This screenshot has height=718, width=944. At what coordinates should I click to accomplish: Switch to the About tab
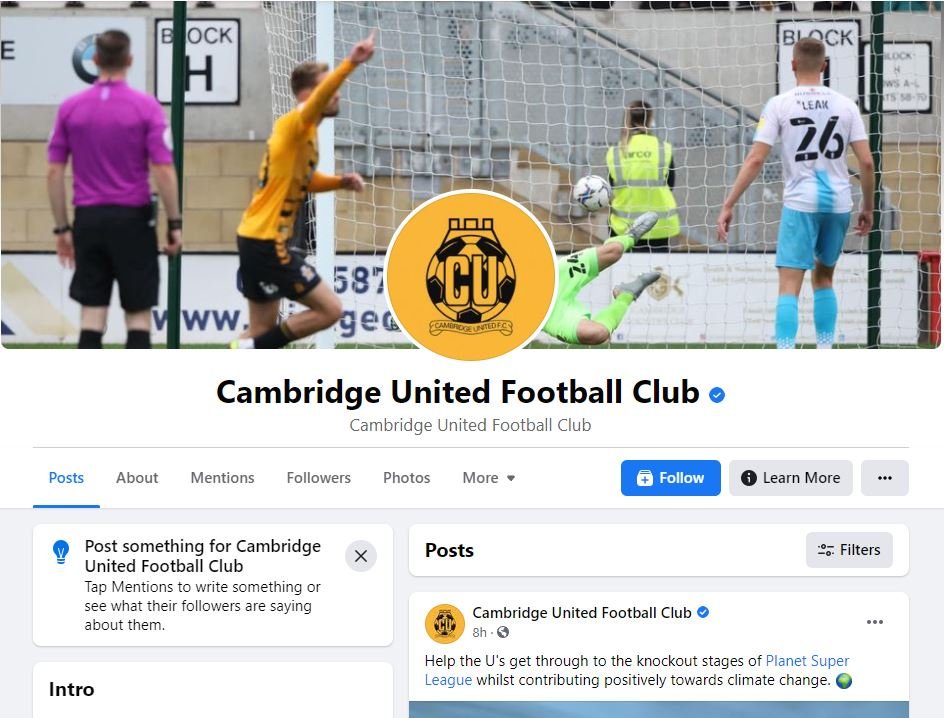(137, 478)
